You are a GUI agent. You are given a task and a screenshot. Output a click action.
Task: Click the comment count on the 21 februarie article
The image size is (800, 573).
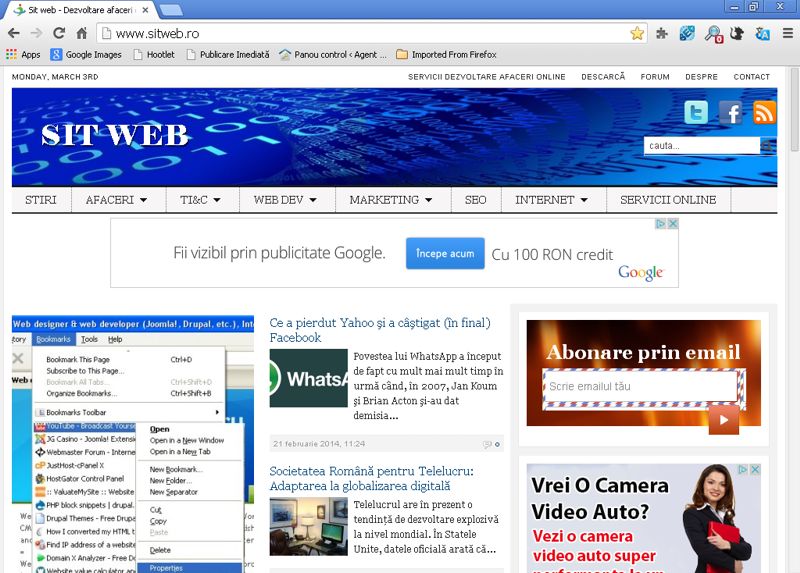[491, 444]
